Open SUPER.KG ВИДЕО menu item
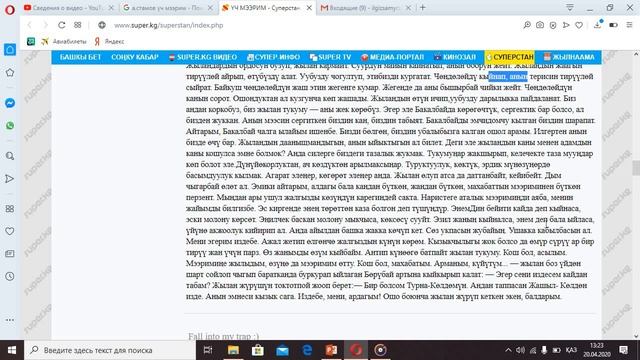The width and height of the screenshot is (640, 360). (x=203, y=57)
